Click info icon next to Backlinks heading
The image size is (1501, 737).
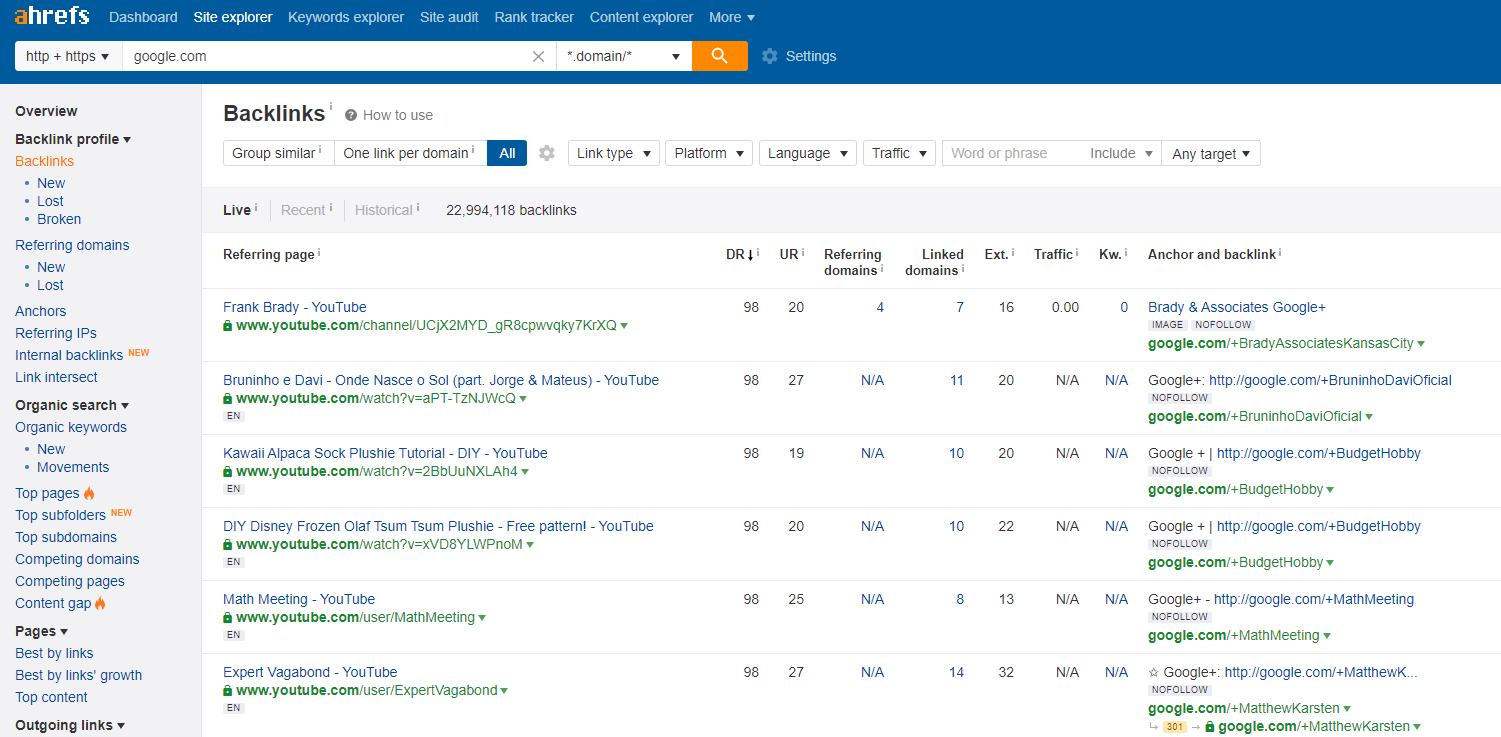click(331, 106)
